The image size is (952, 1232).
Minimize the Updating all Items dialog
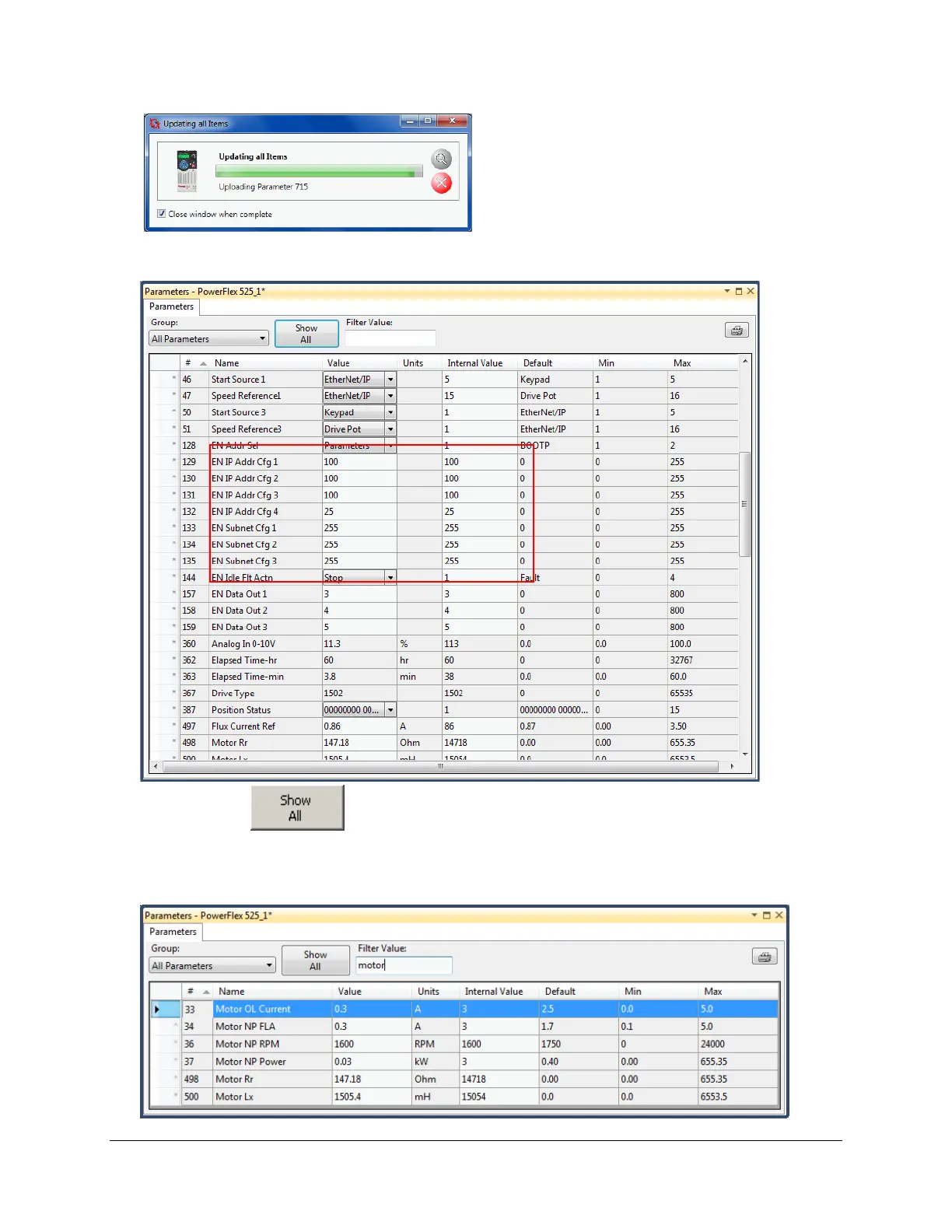[x=409, y=121]
